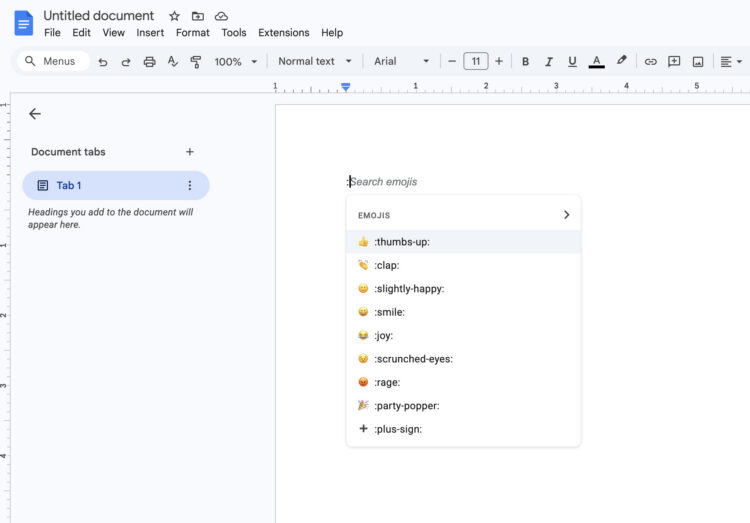
Task: Insert image from the toolbar
Action: 698,62
